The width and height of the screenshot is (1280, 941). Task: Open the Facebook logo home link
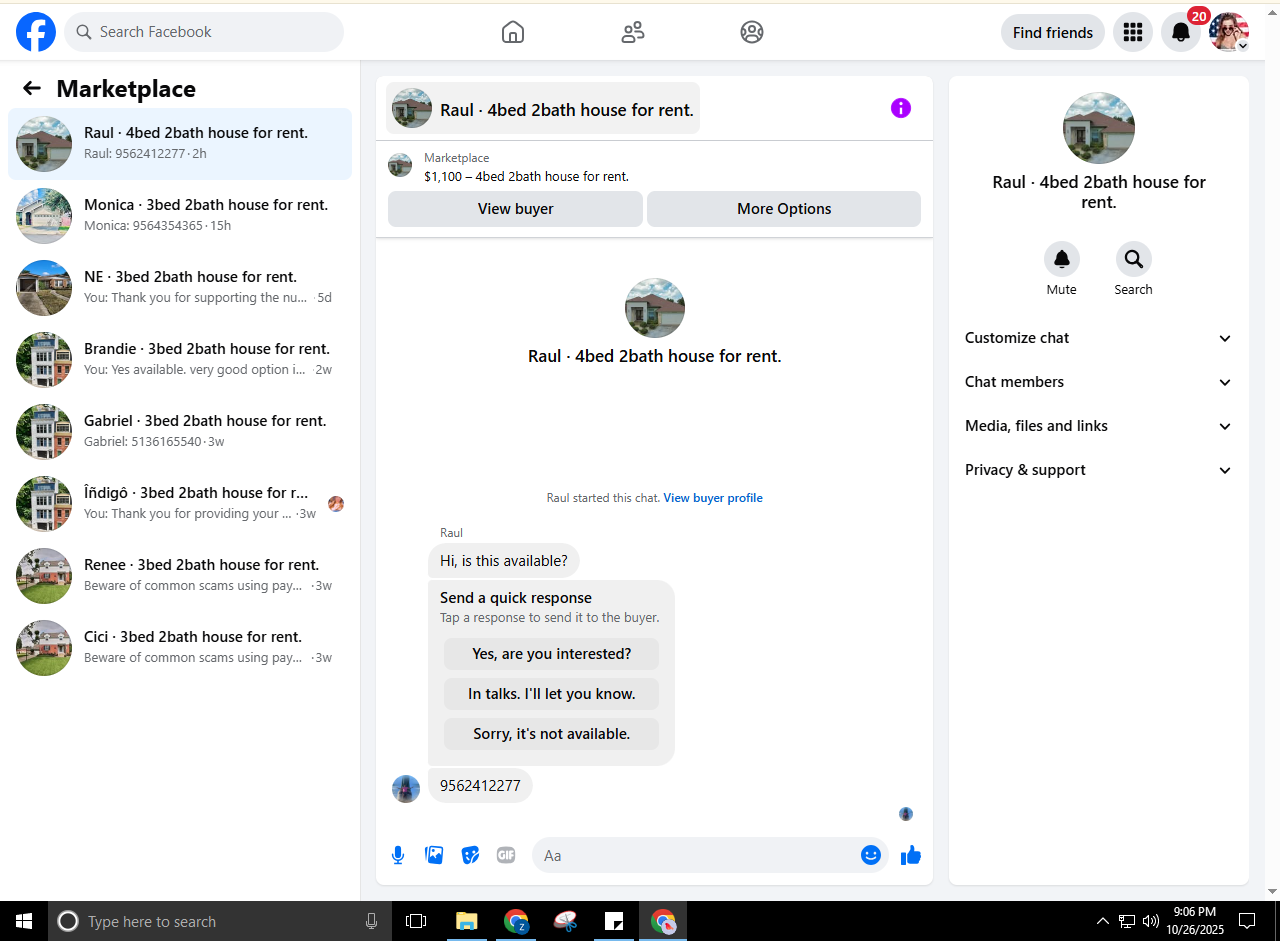coord(36,32)
